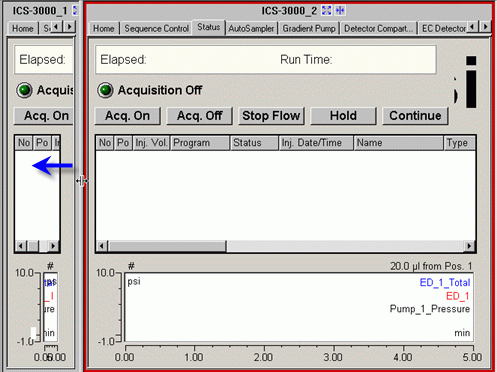Screen dimensions: 497x372
Task: Click the panel icon next to ICS-3000_1 title
Action: pyautogui.click(x=75, y=11)
